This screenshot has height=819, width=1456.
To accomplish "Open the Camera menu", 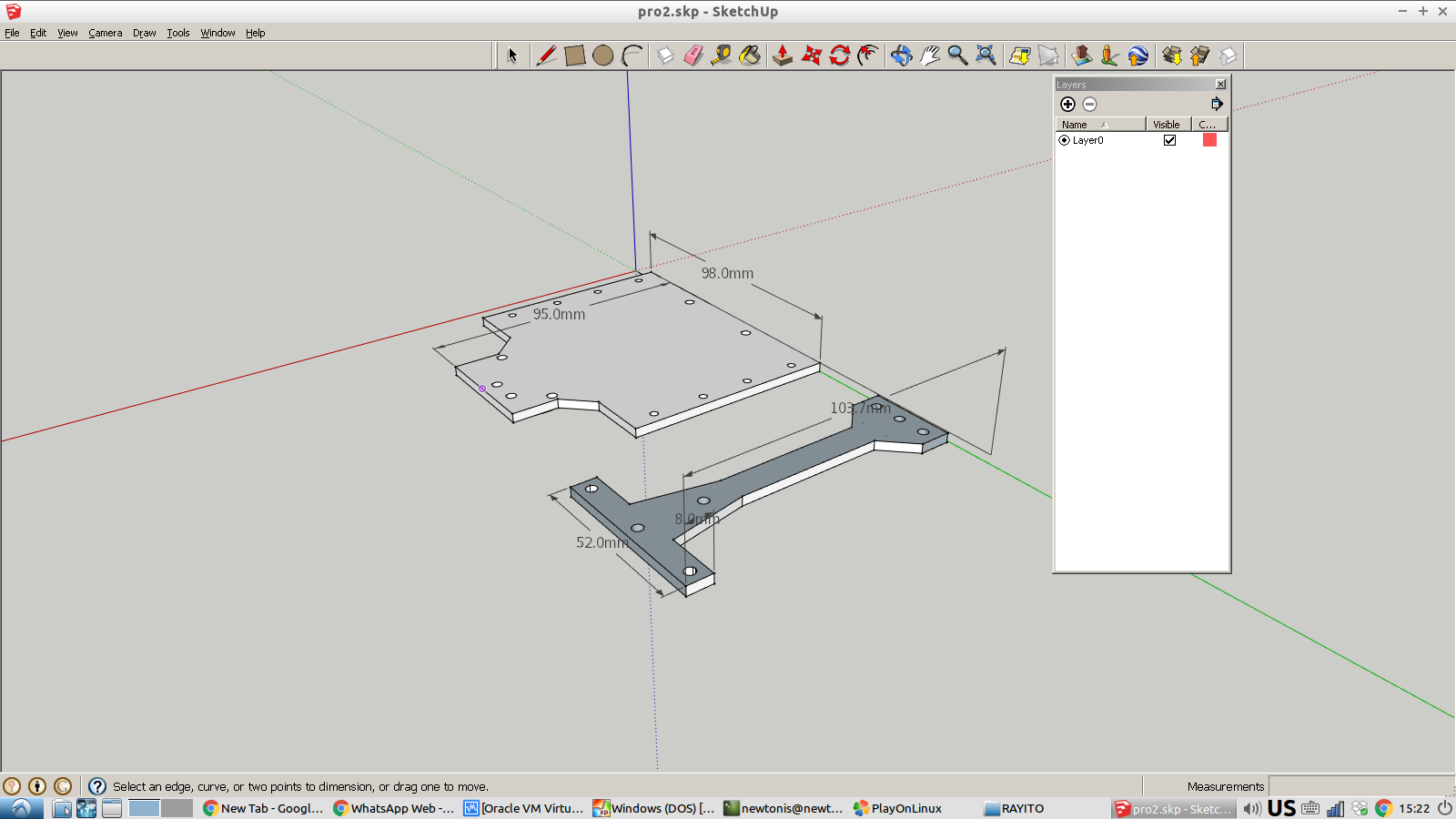I will (x=105, y=33).
